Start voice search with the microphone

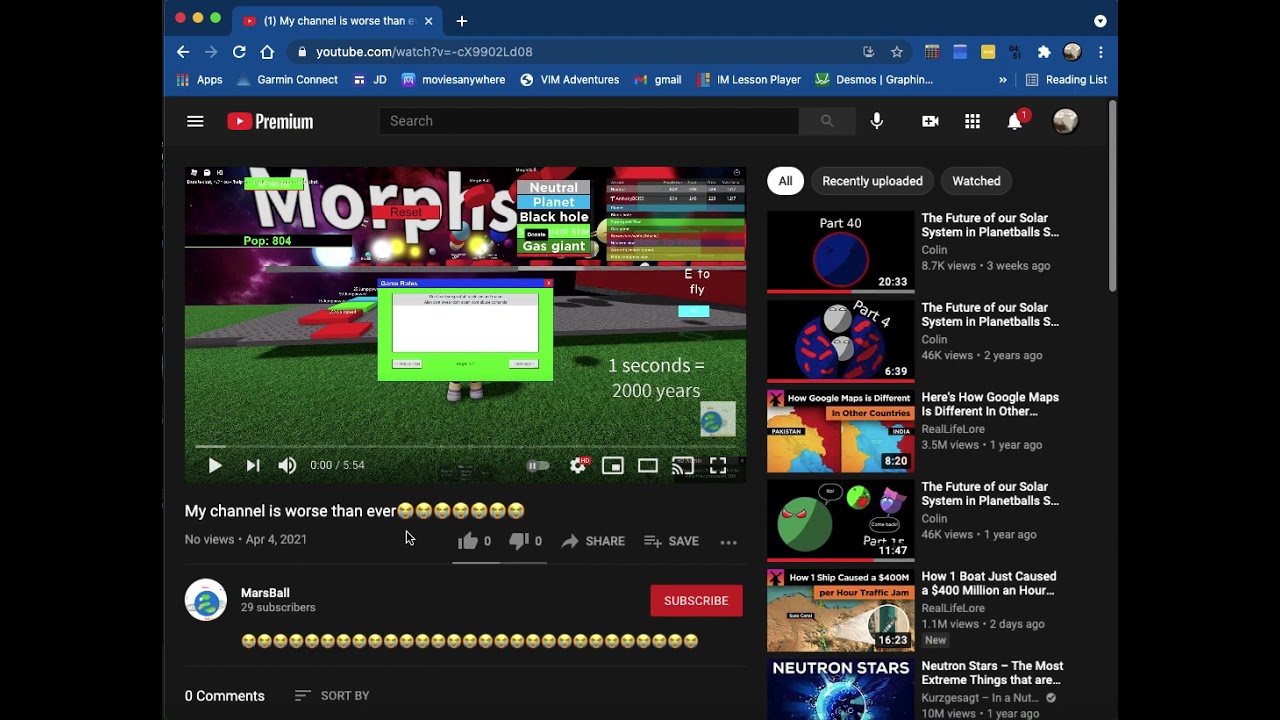coord(876,121)
